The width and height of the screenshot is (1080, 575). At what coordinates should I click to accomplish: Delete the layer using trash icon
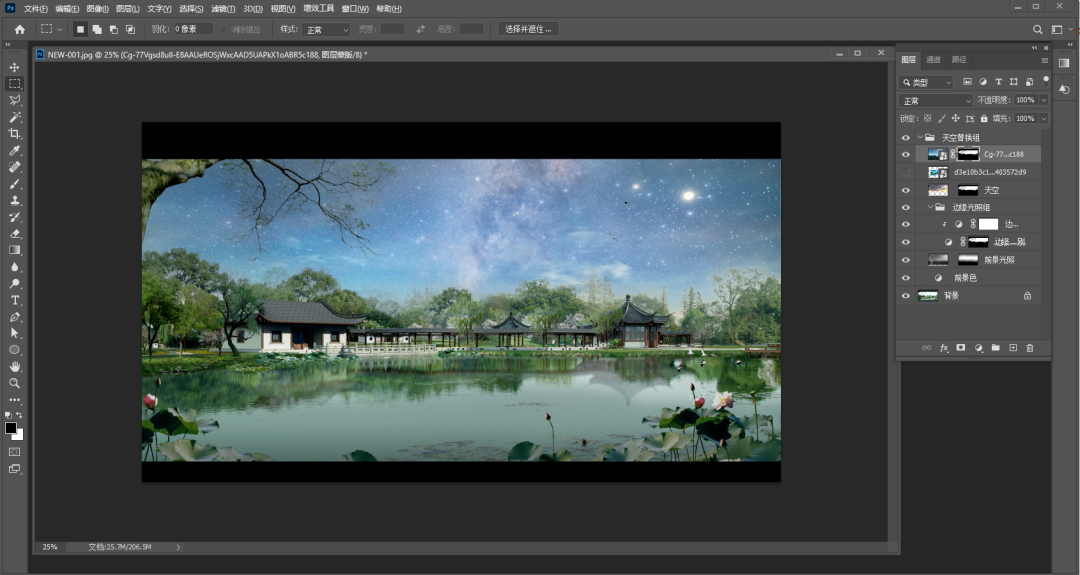tap(1030, 348)
